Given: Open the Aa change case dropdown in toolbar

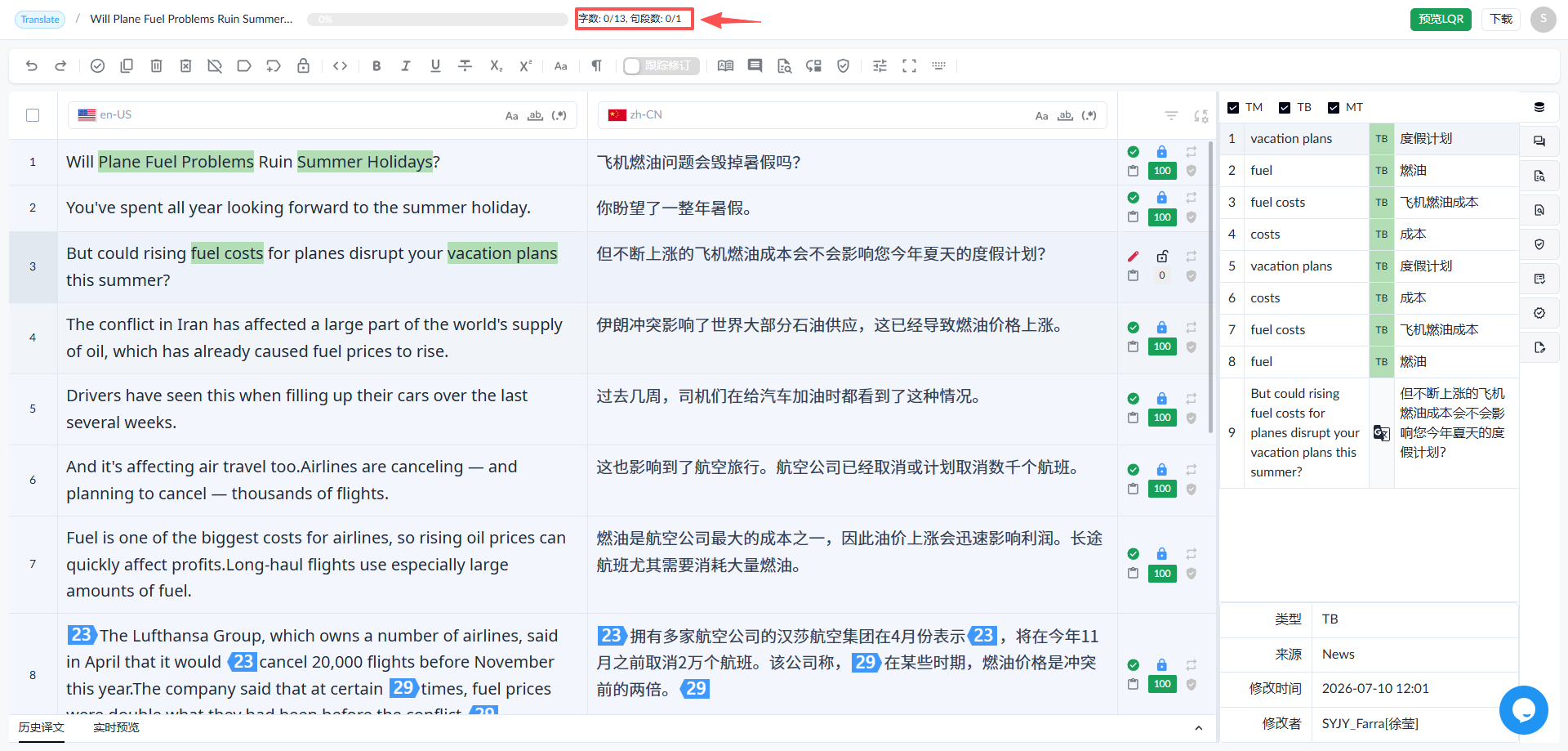Looking at the screenshot, I should pos(560,66).
